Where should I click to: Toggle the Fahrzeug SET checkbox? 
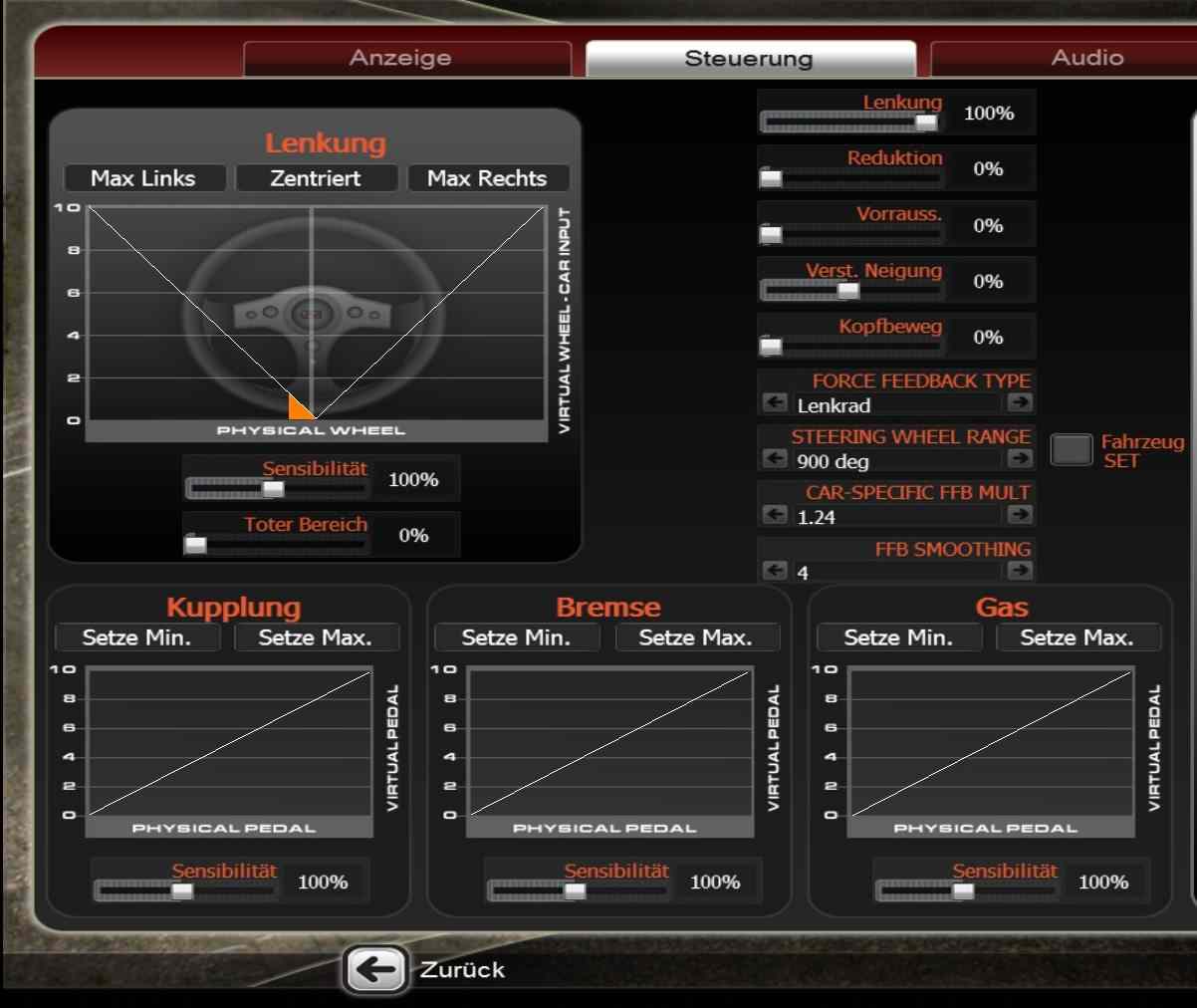pyautogui.click(x=1072, y=450)
